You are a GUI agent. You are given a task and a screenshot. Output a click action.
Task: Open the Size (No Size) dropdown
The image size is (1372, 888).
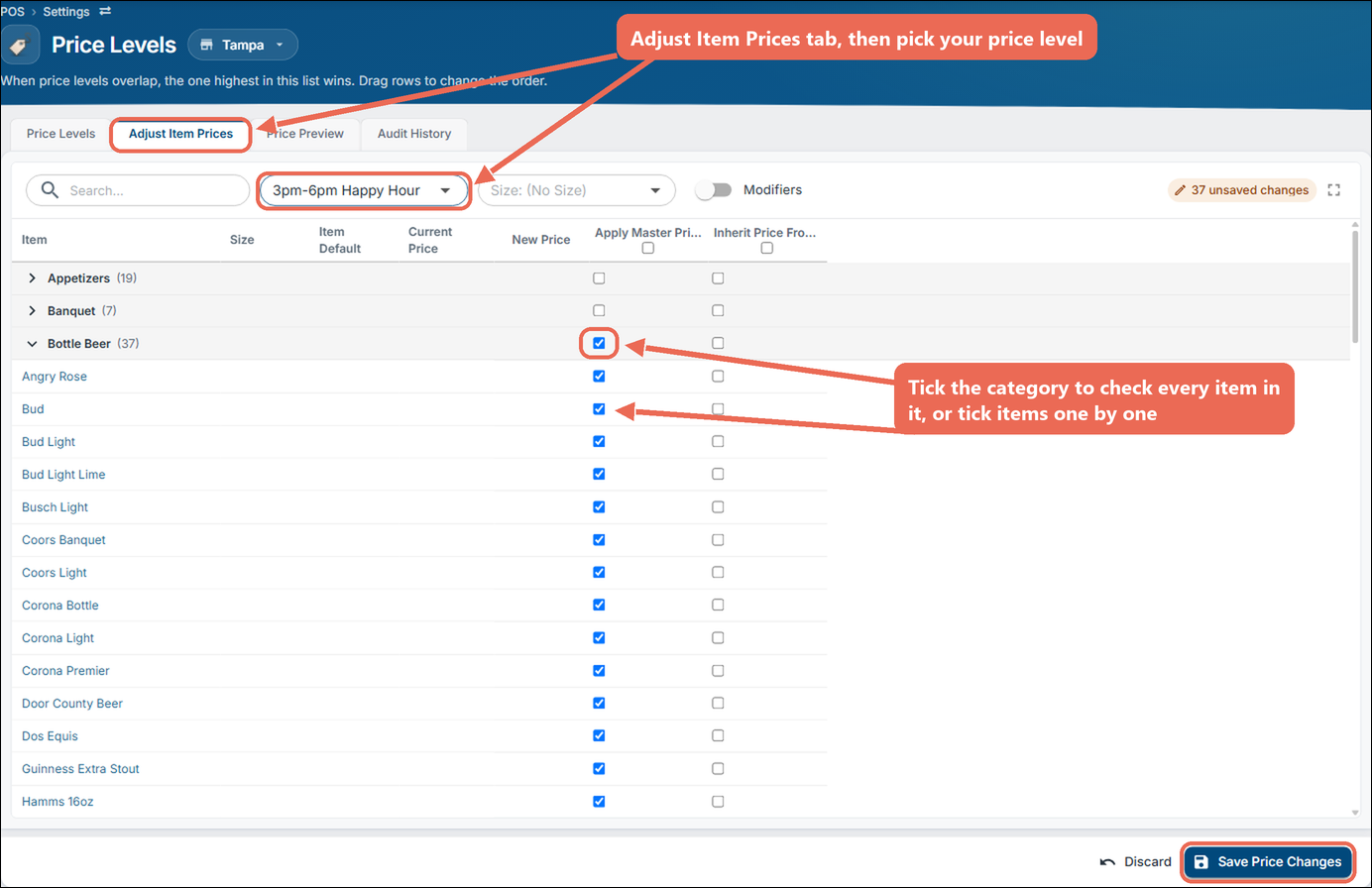click(576, 190)
